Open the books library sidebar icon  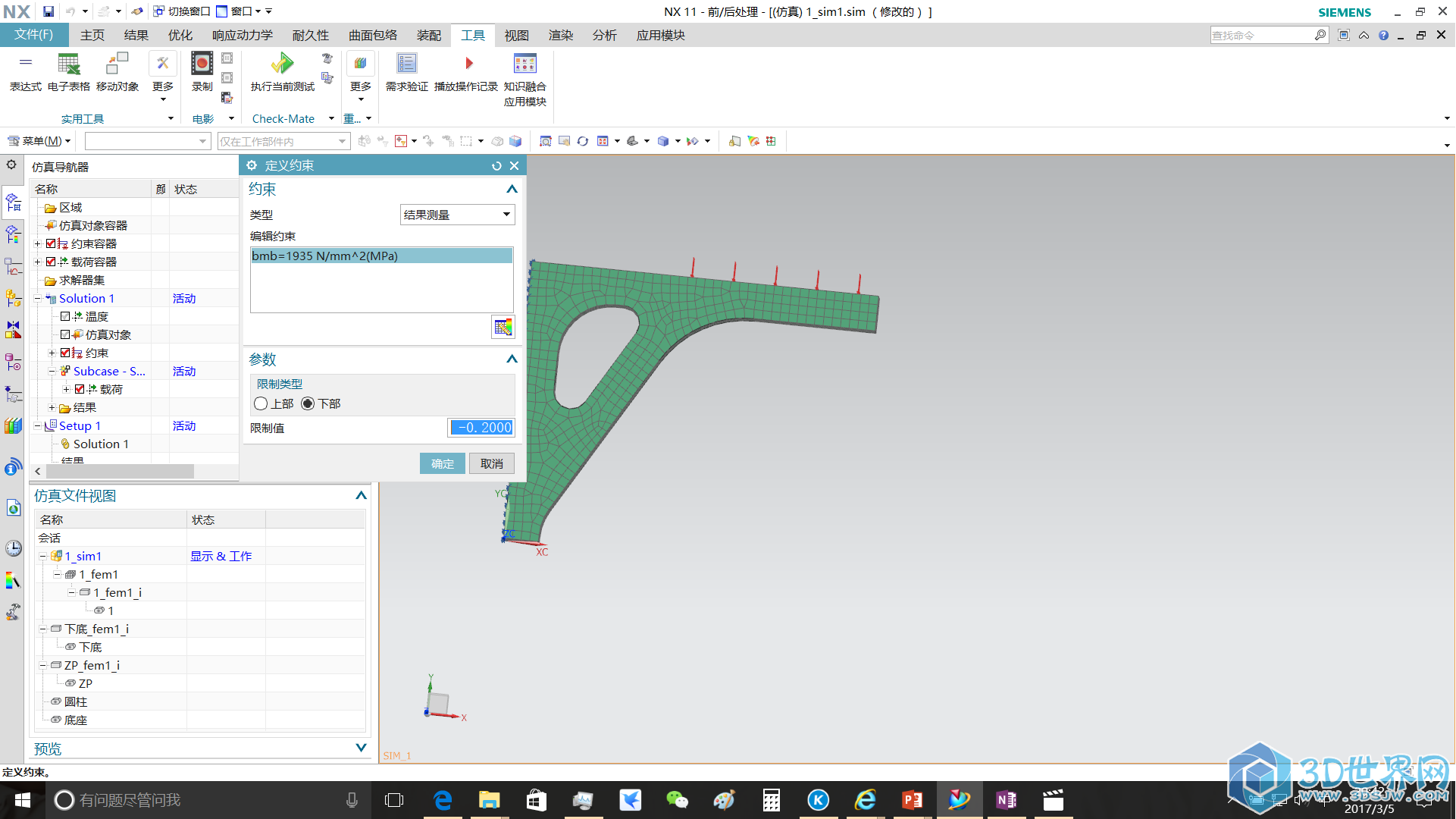13,425
